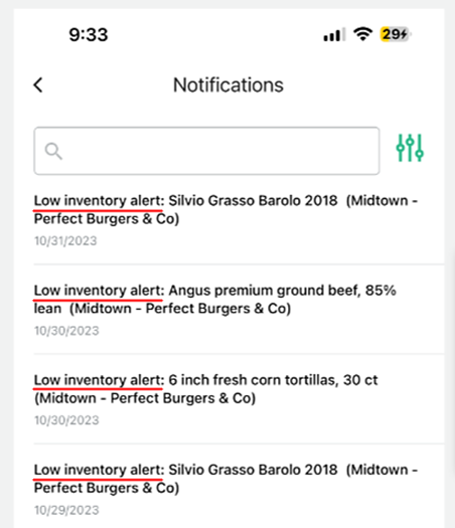Tap the Wi-Fi status icon
Screen dimensions: 455x528
[x=362, y=34]
